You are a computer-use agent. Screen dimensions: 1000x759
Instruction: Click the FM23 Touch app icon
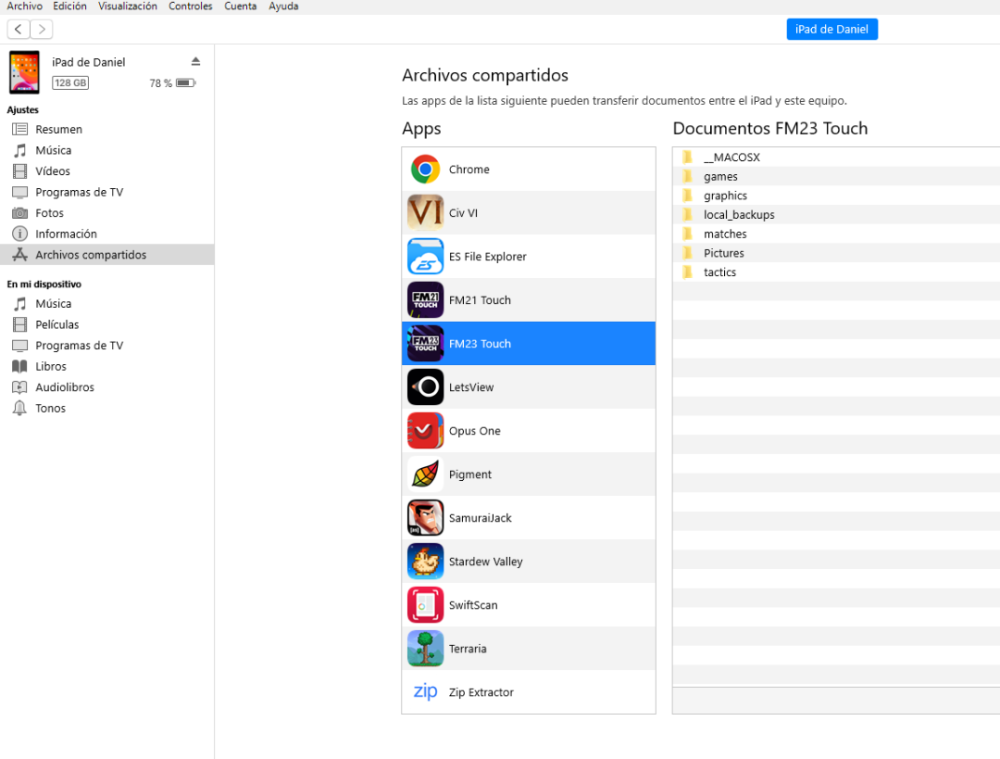click(425, 344)
